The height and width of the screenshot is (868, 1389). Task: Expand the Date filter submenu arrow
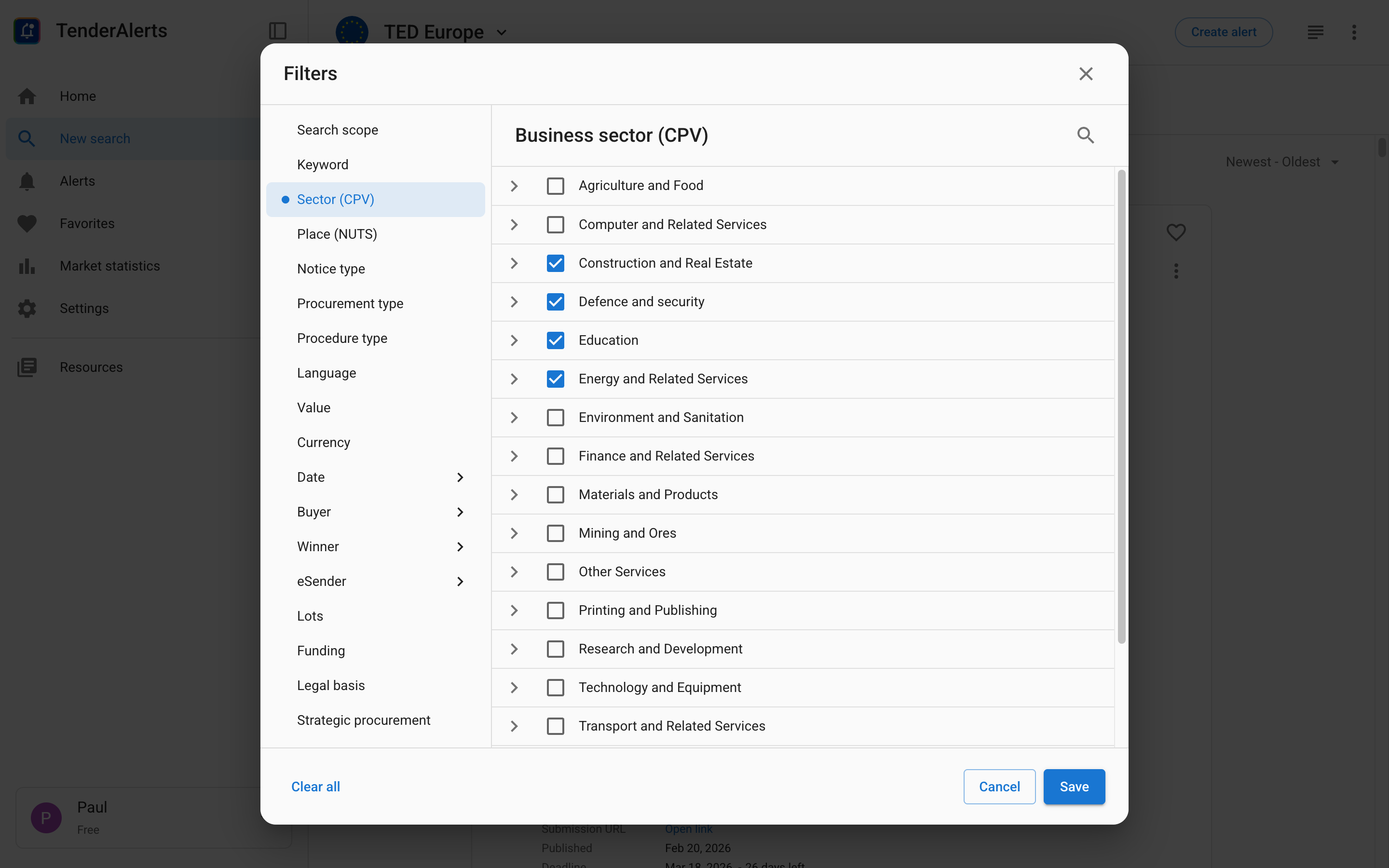460,477
